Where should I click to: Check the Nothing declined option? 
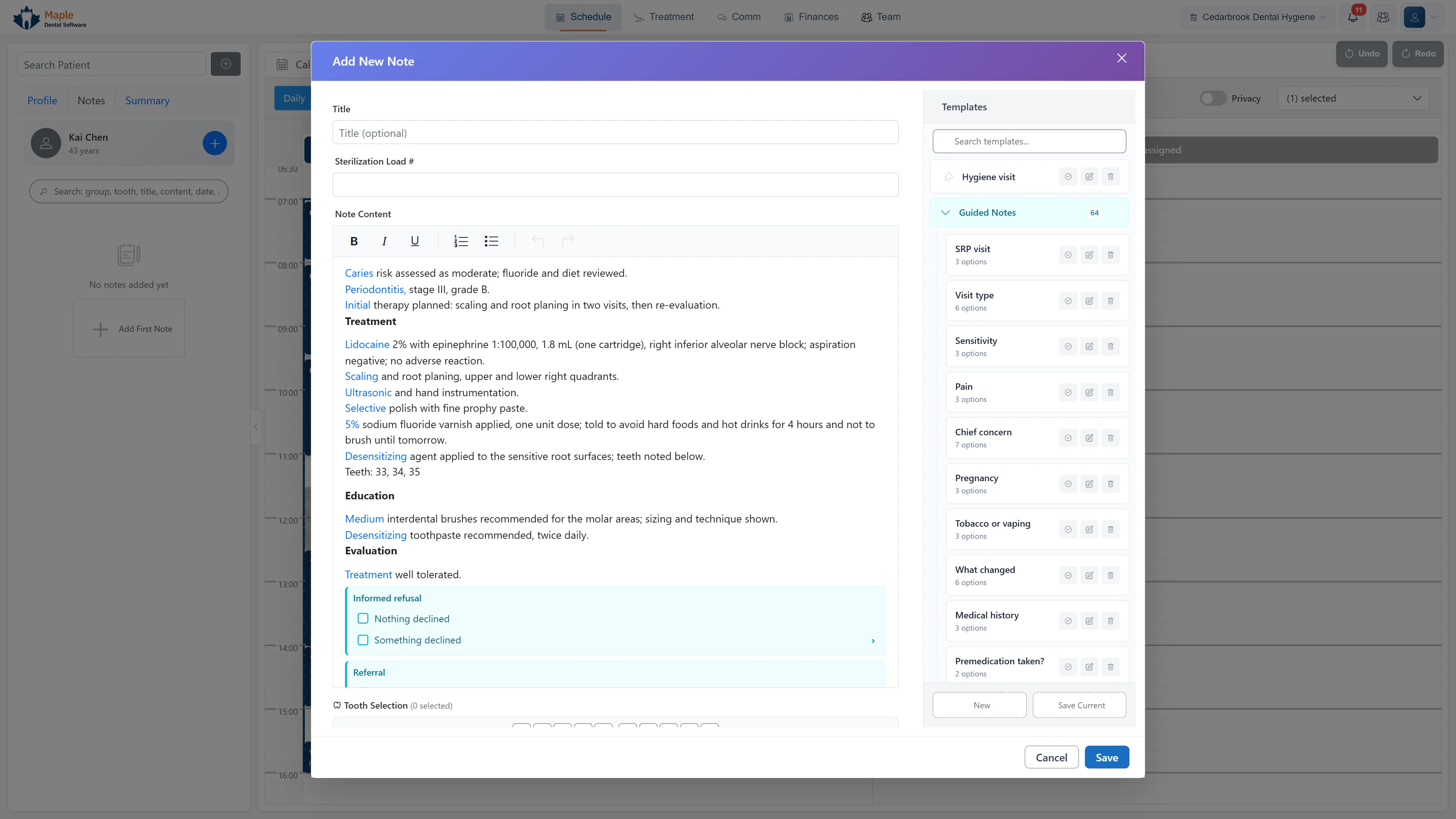click(363, 618)
